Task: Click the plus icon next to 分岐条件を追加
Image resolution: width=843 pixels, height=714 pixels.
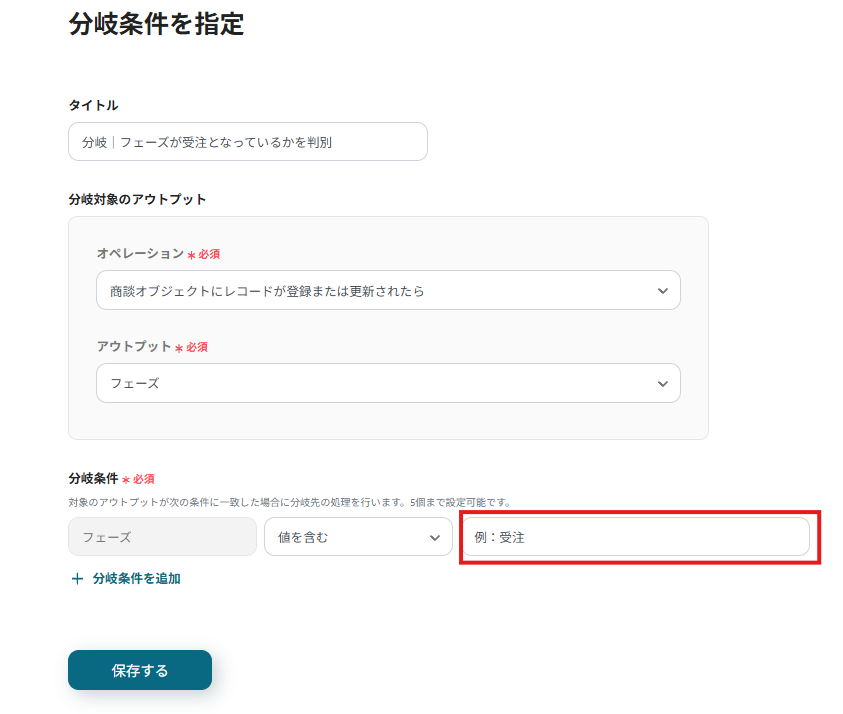Action: pyautogui.click(x=76, y=578)
